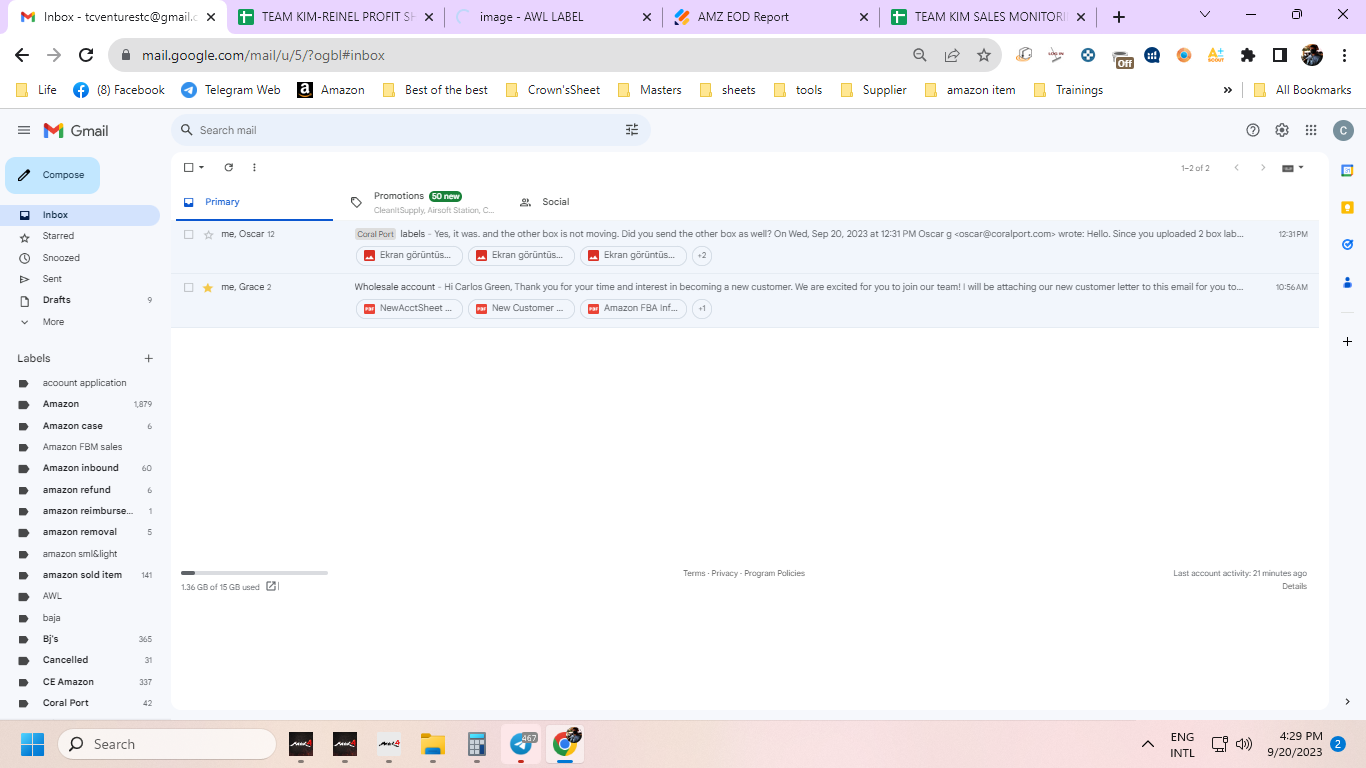The height and width of the screenshot is (768, 1366).
Task: Switch to image - AWL LABEL tab
Action: [551, 17]
